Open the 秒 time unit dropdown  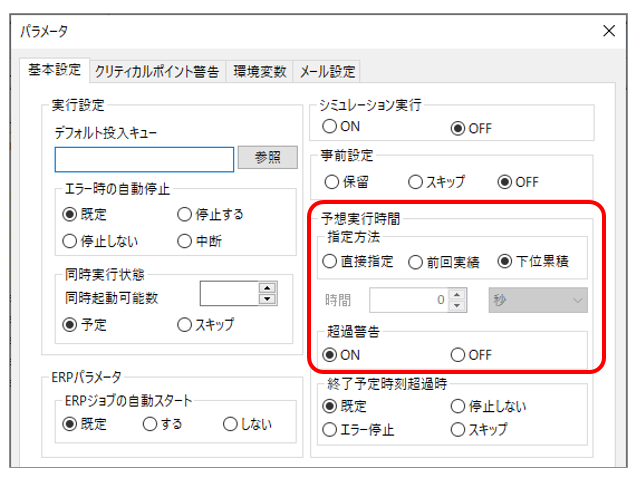(x=537, y=299)
